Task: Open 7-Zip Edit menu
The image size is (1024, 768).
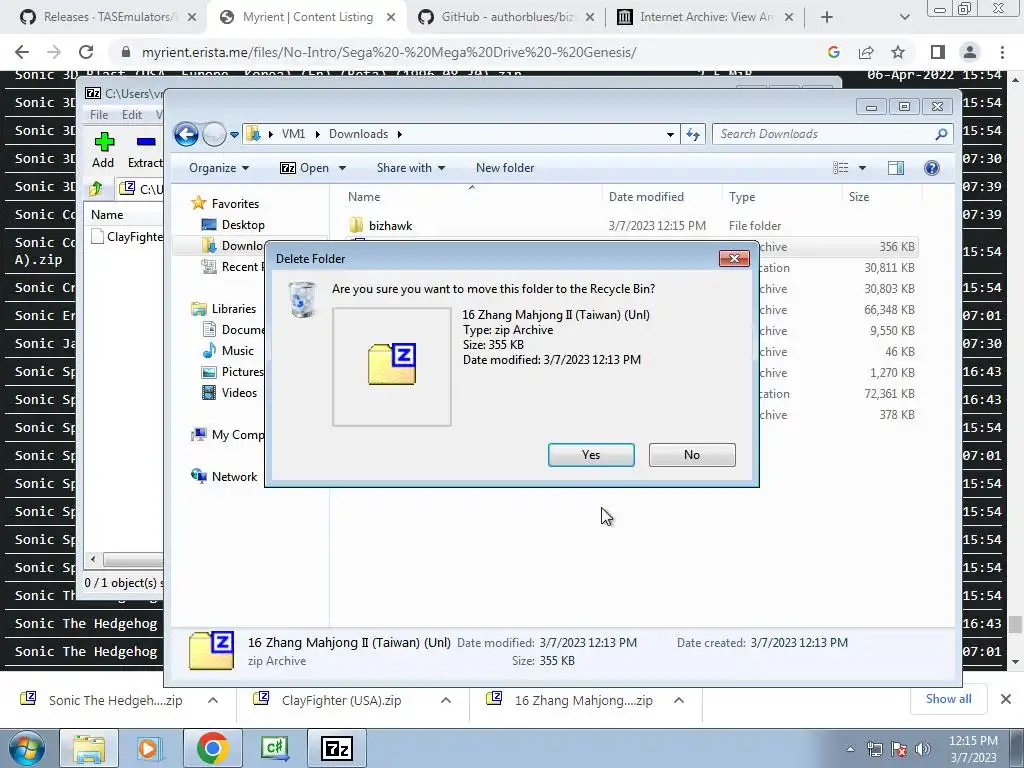Action: pyautogui.click(x=131, y=114)
